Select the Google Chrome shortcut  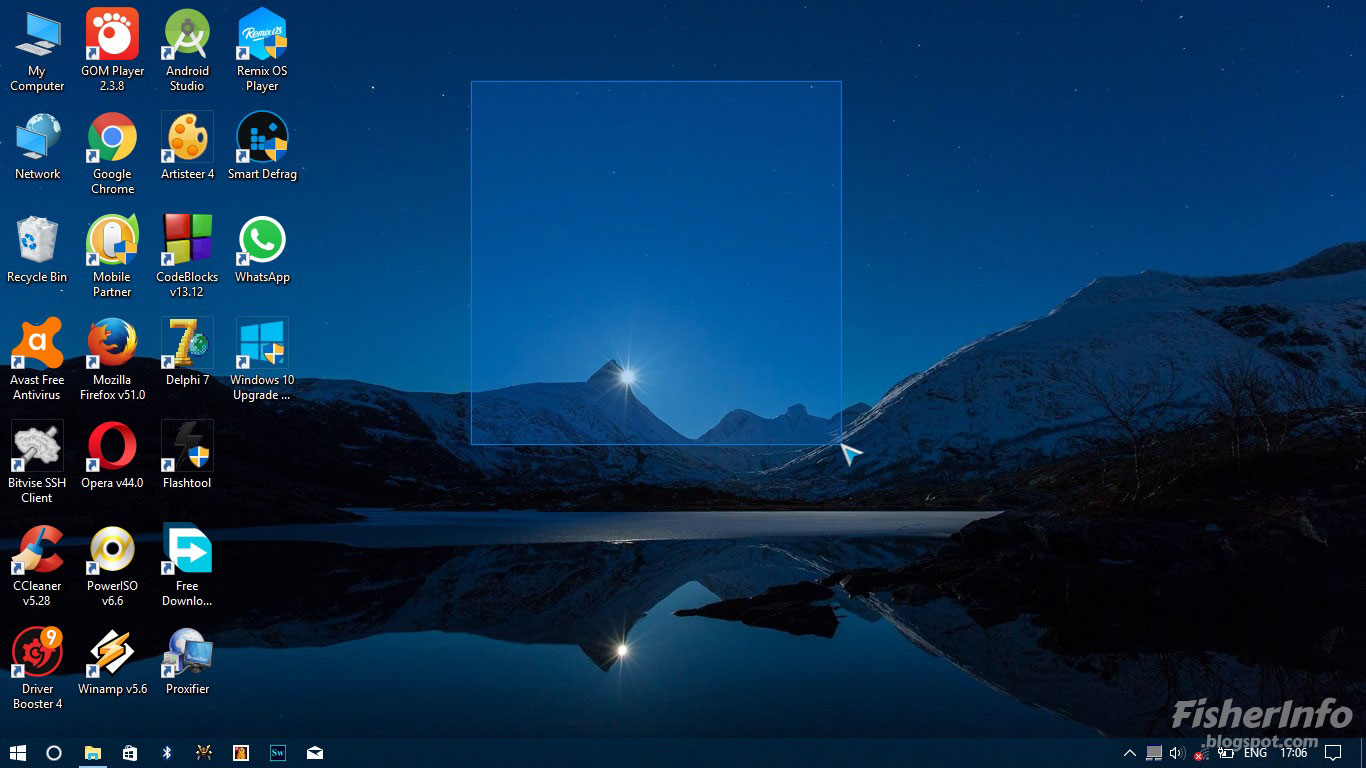pos(112,153)
